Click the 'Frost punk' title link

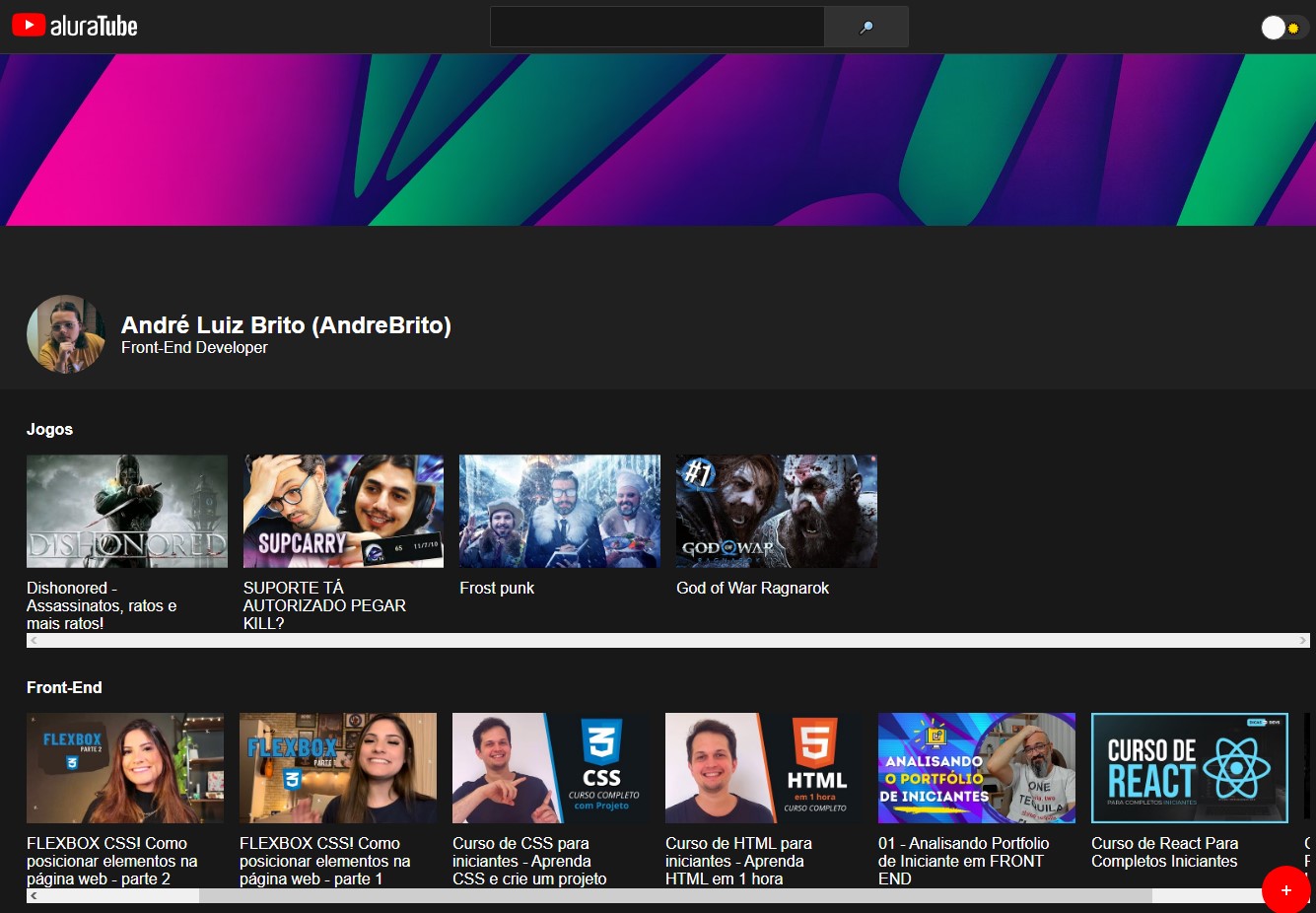coord(497,588)
